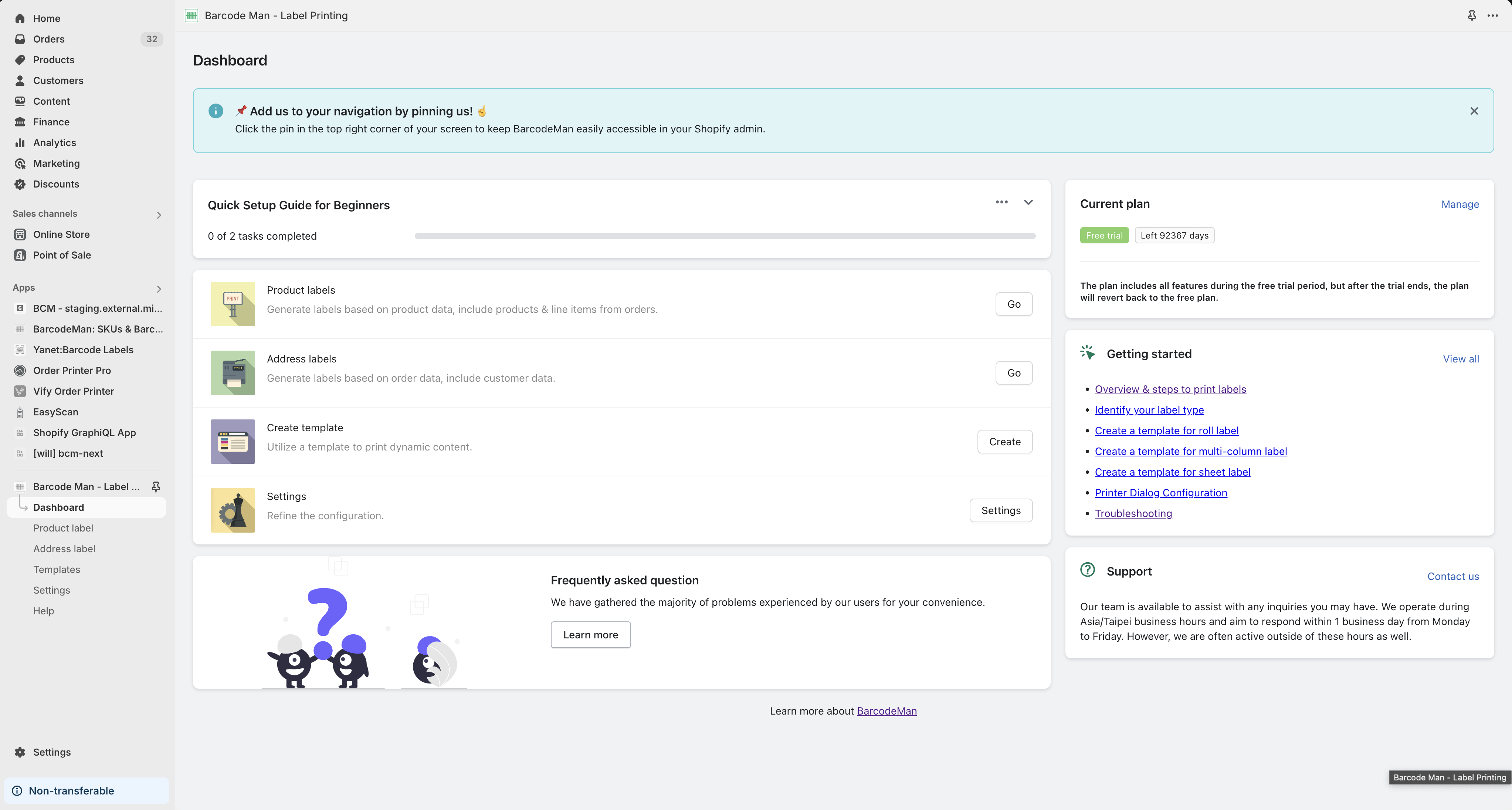The image size is (1512, 810).
Task: Click the tasks completed progress bar
Action: [725, 236]
